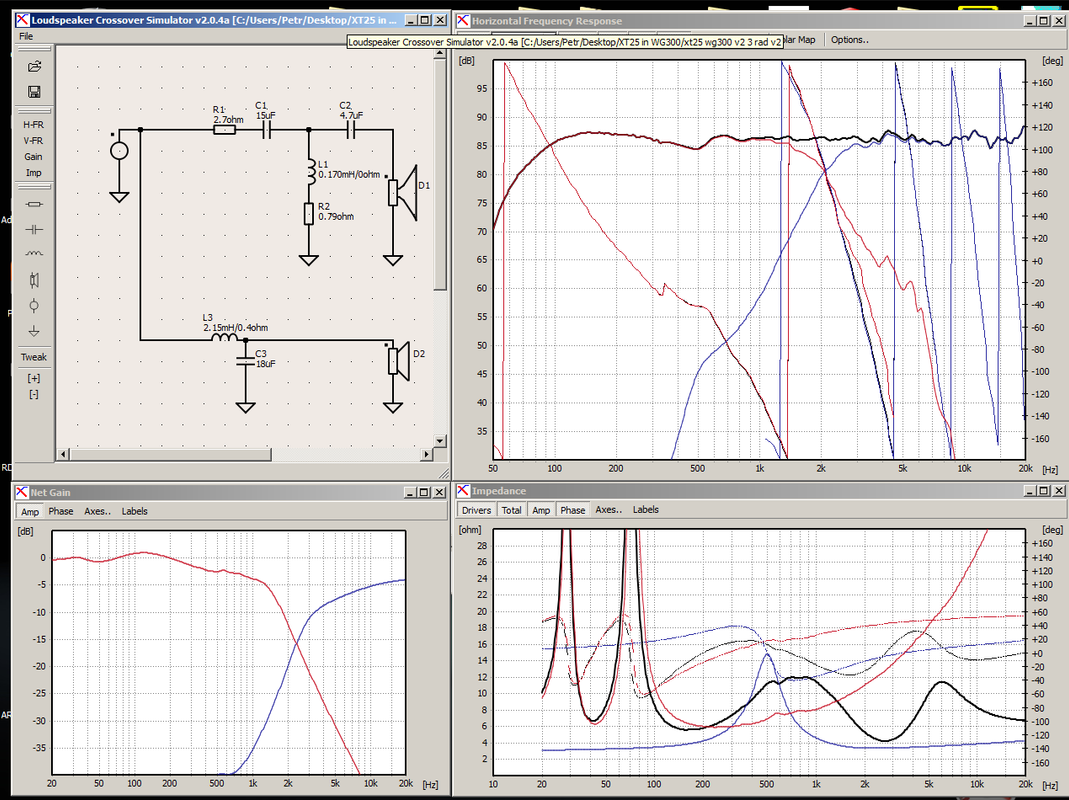Toggle Phase display in Impedance window
1069x800 pixels.
click(x=573, y=510)
